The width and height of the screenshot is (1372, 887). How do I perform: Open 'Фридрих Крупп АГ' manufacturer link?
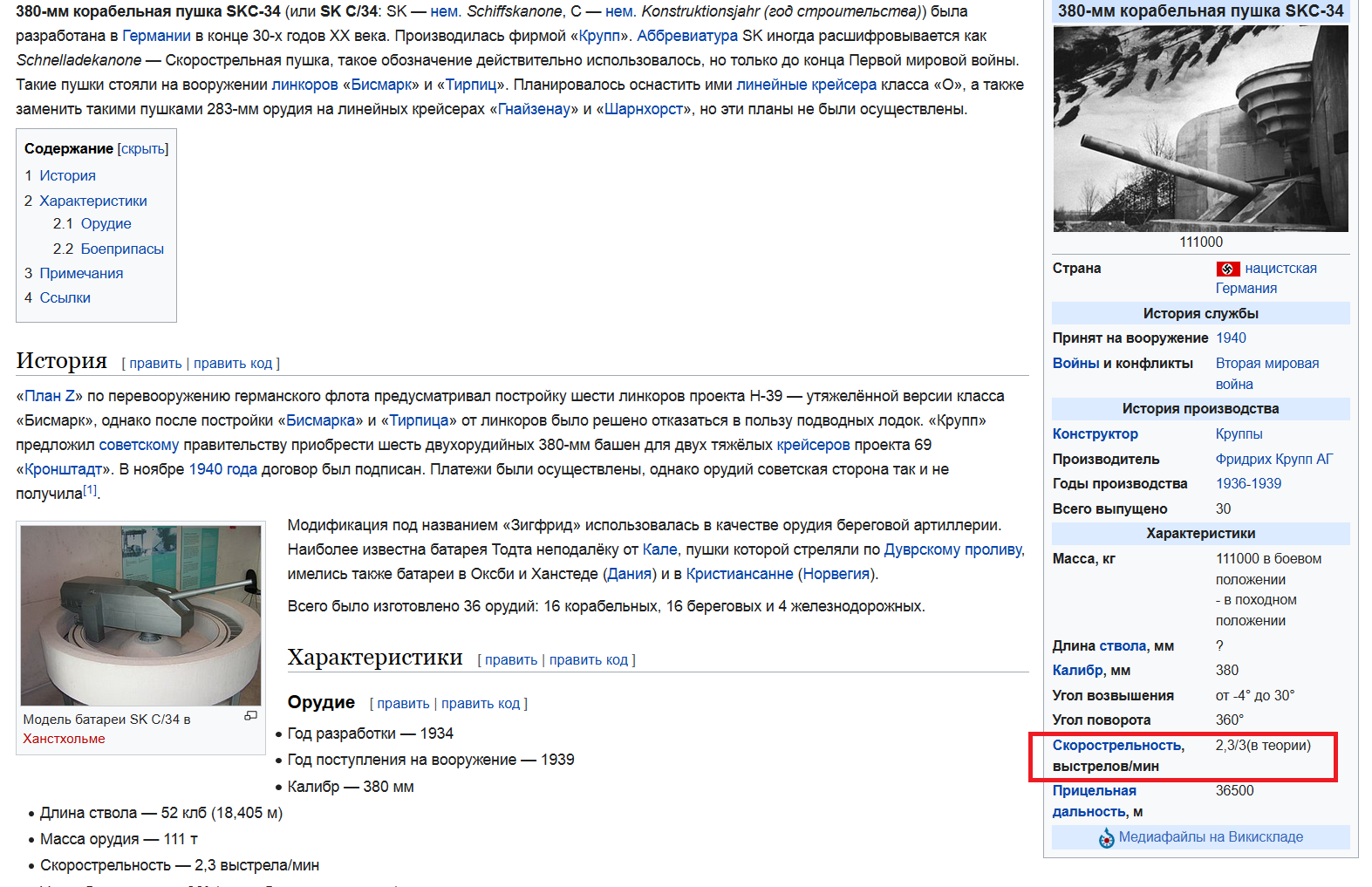pyautogui.click(x=1273, y=459)
